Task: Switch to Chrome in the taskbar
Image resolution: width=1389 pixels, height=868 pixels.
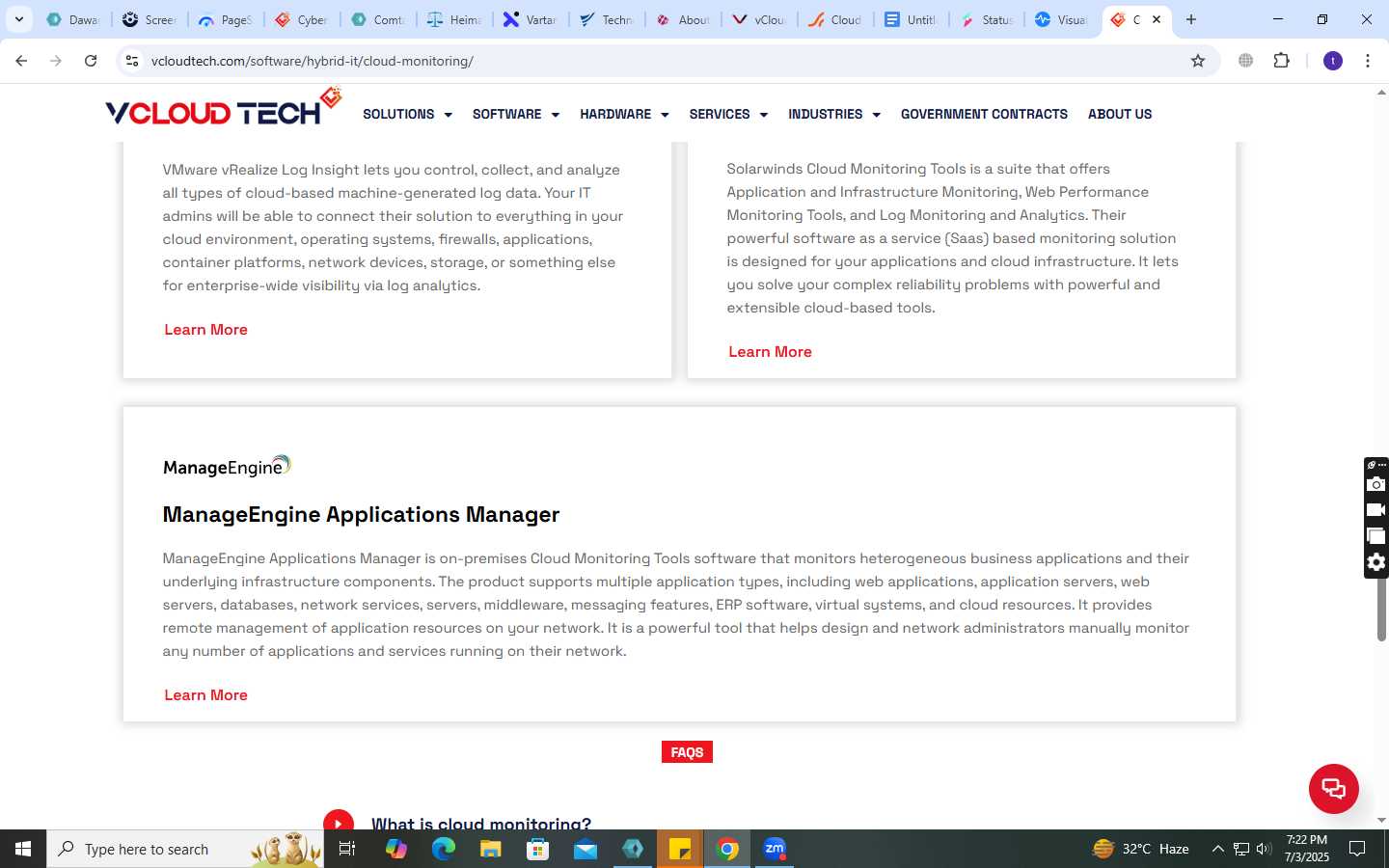Action: tap(728, 849)
